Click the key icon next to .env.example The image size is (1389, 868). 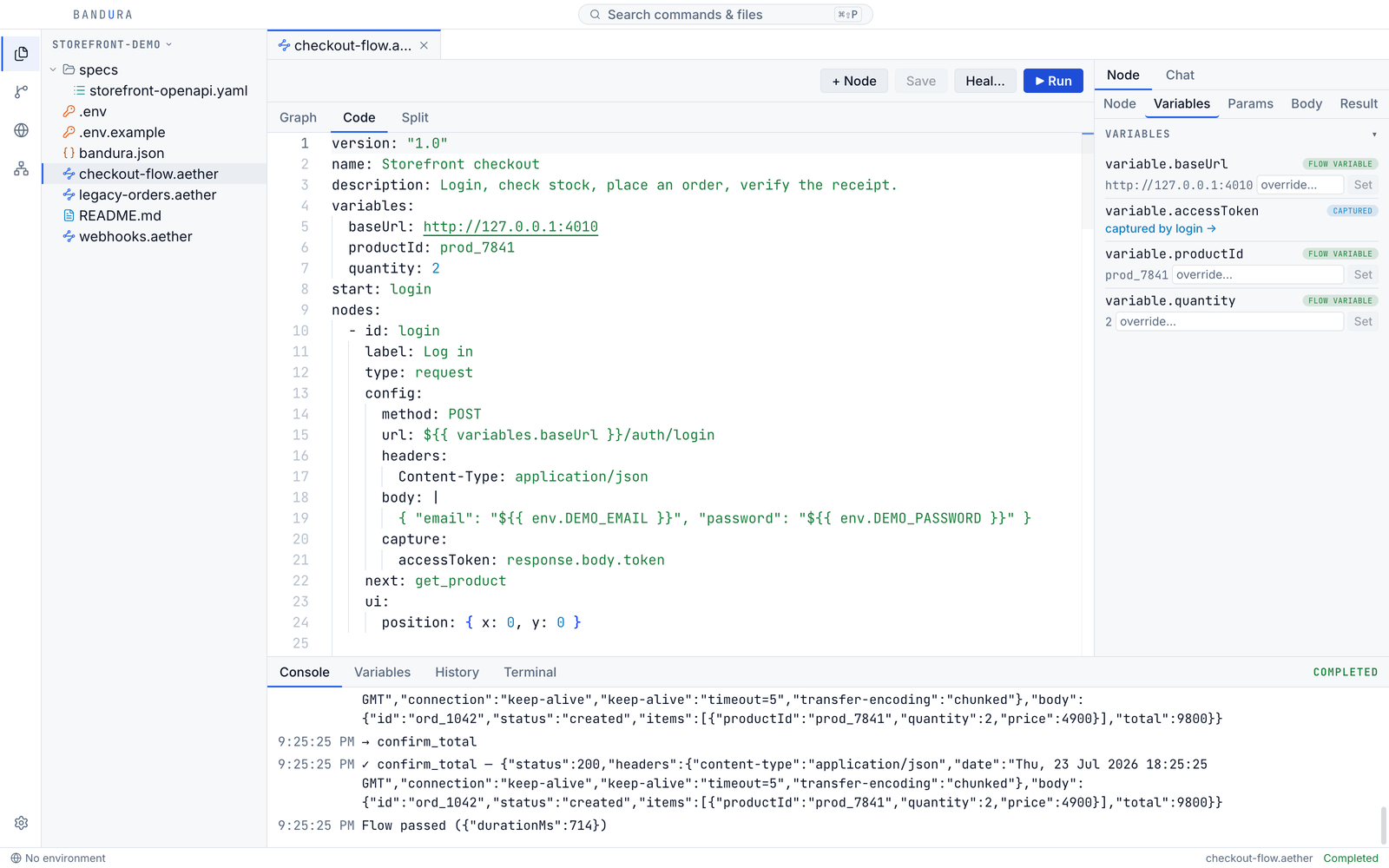tap(69, 132)
